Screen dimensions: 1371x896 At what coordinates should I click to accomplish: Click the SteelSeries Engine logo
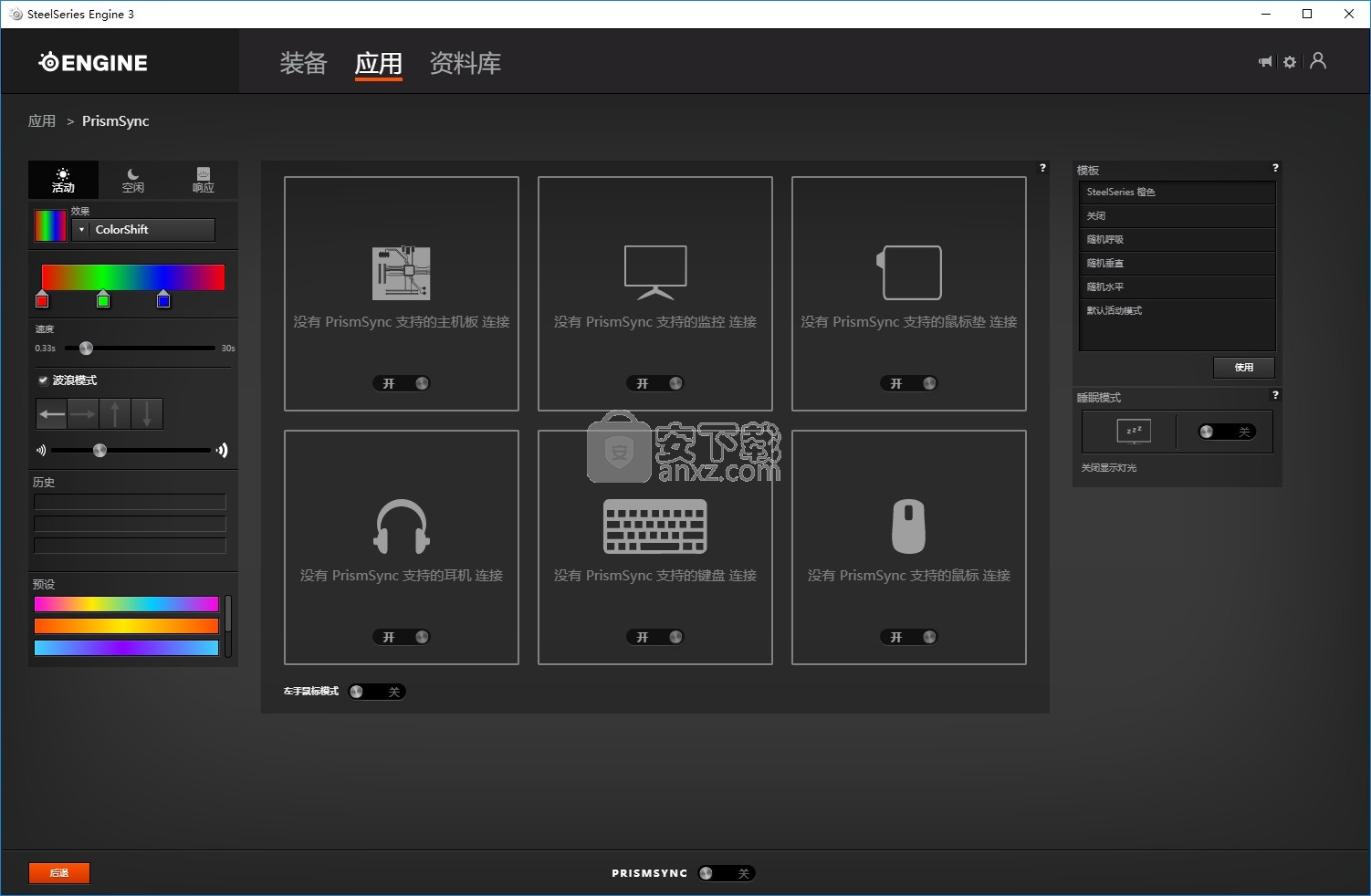pos(93,62)
